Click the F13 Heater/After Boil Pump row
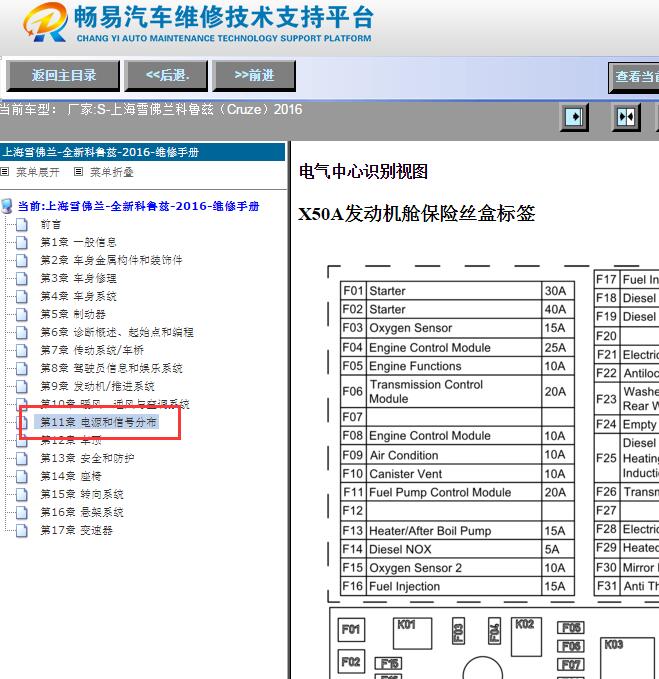 tap(457, 531)
